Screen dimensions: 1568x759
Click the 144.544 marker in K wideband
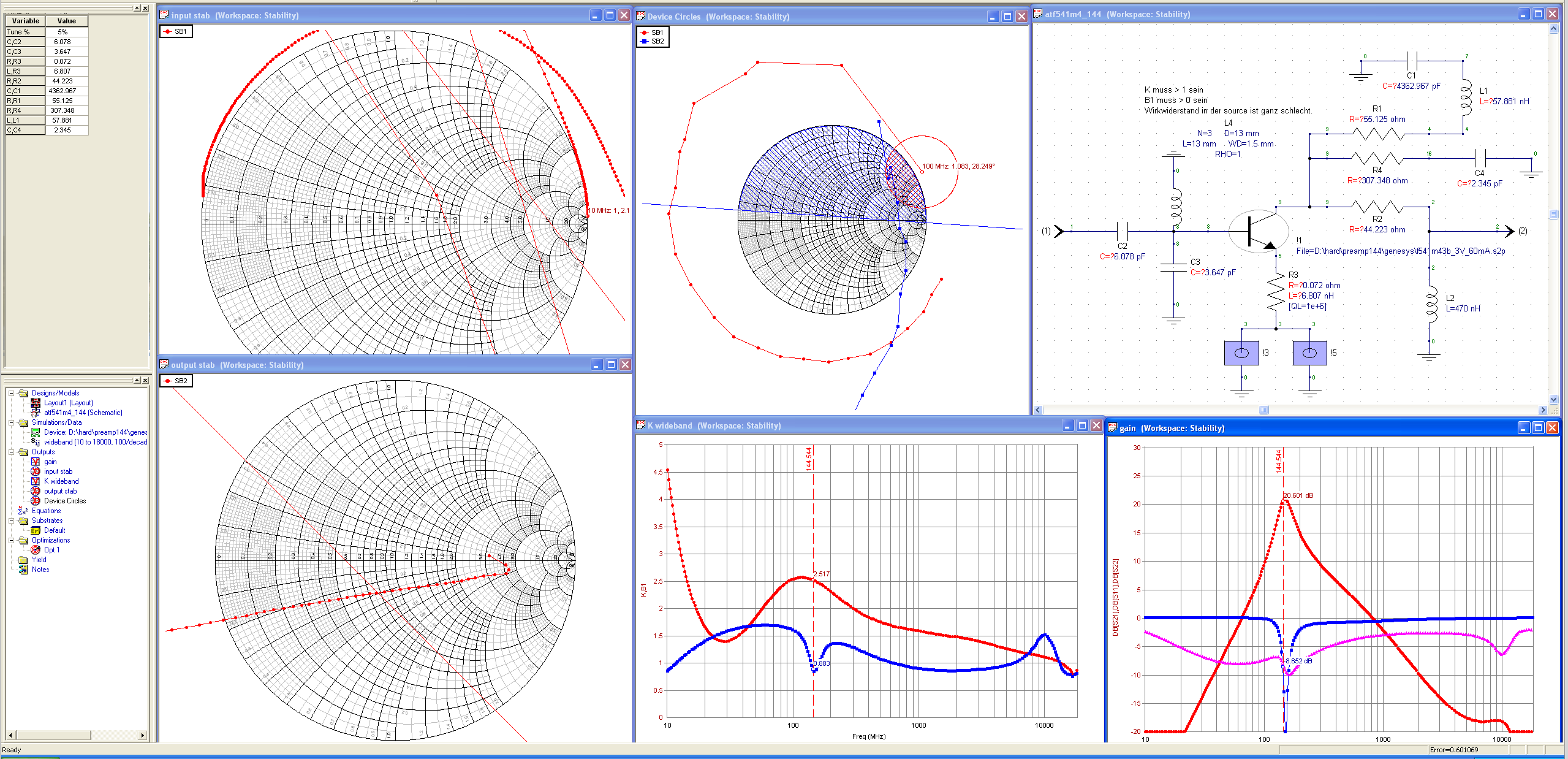point(809,459)
